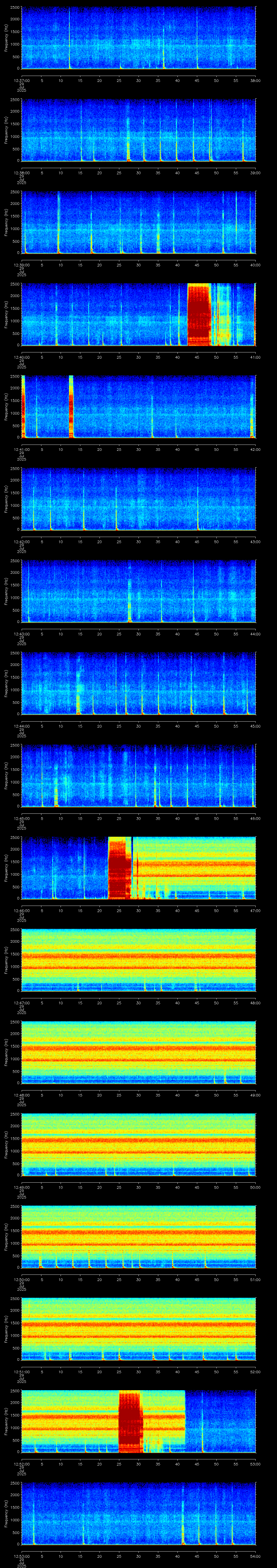Image resolution: width=277 pixels, height=1568 pixels.
Task: Click the '12:50:00' start time label
Action: point(21,1279)
